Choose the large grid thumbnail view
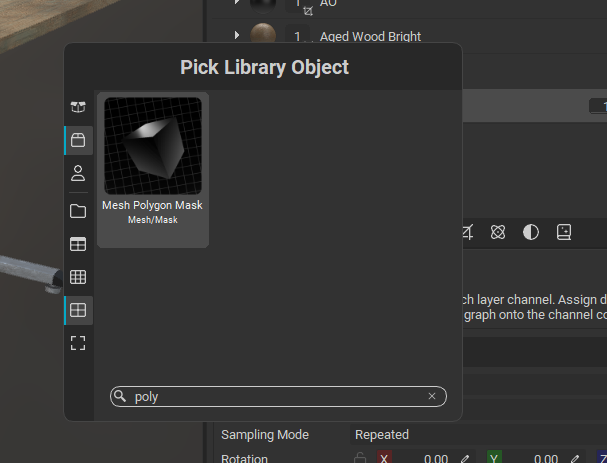This screenshot has width=607, height=463. 78,310
